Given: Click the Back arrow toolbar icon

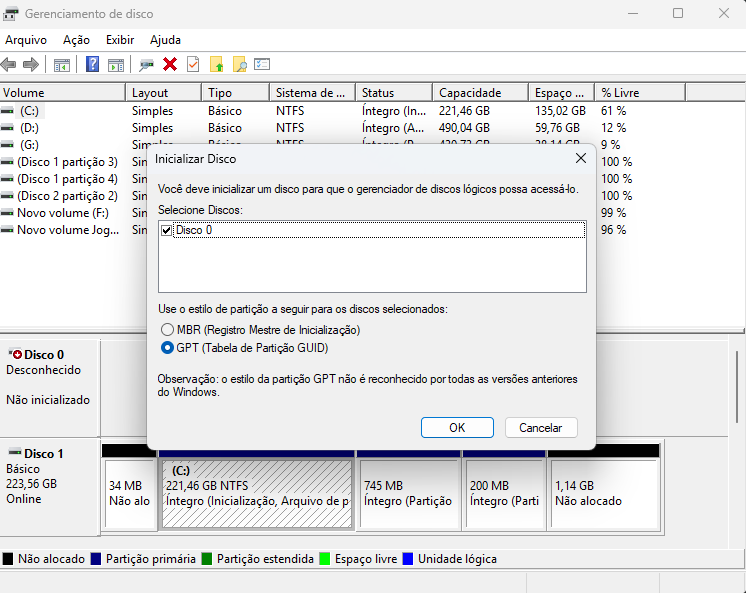Looking at the screenshot, I should pos(9,64).
